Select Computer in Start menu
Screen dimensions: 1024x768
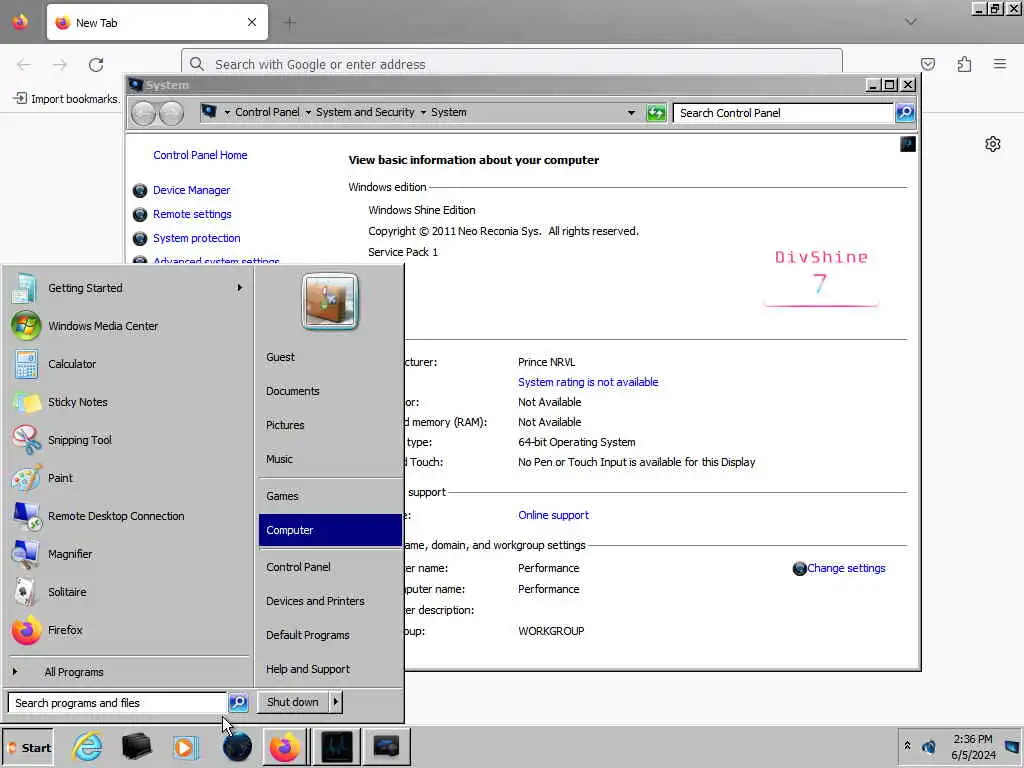coord(330,530)
